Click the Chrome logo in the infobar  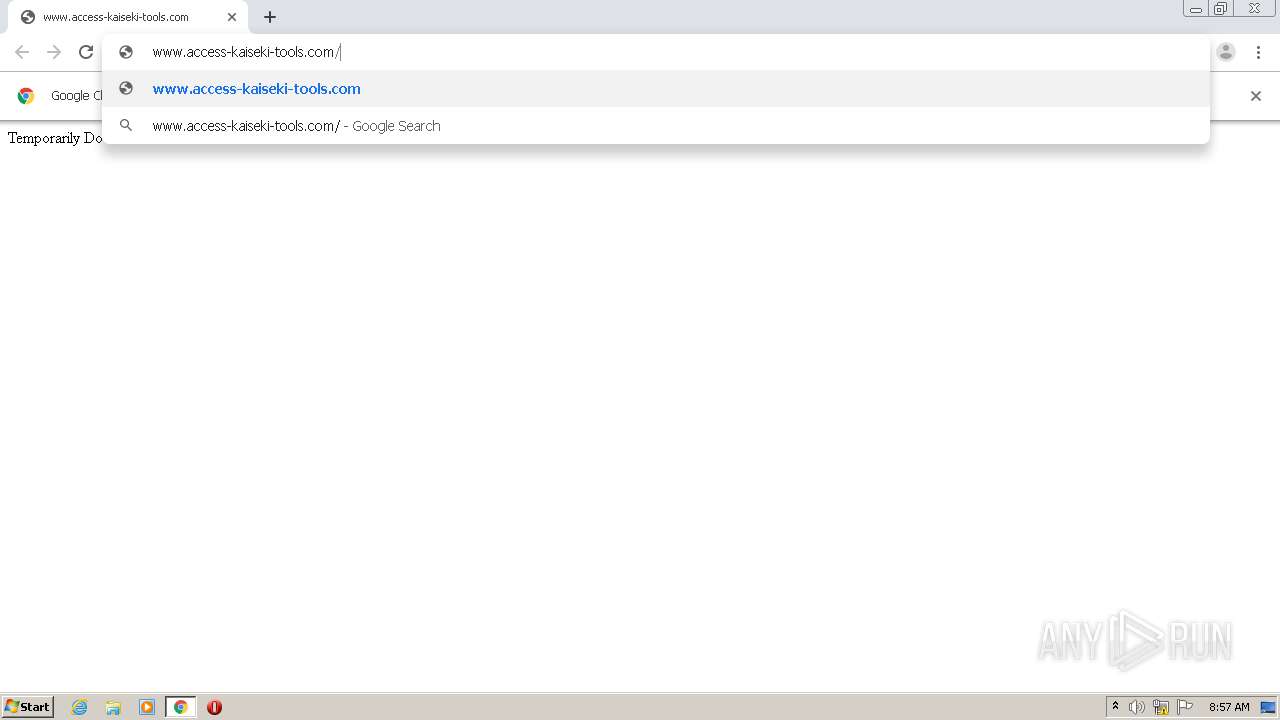pos(26,96)
